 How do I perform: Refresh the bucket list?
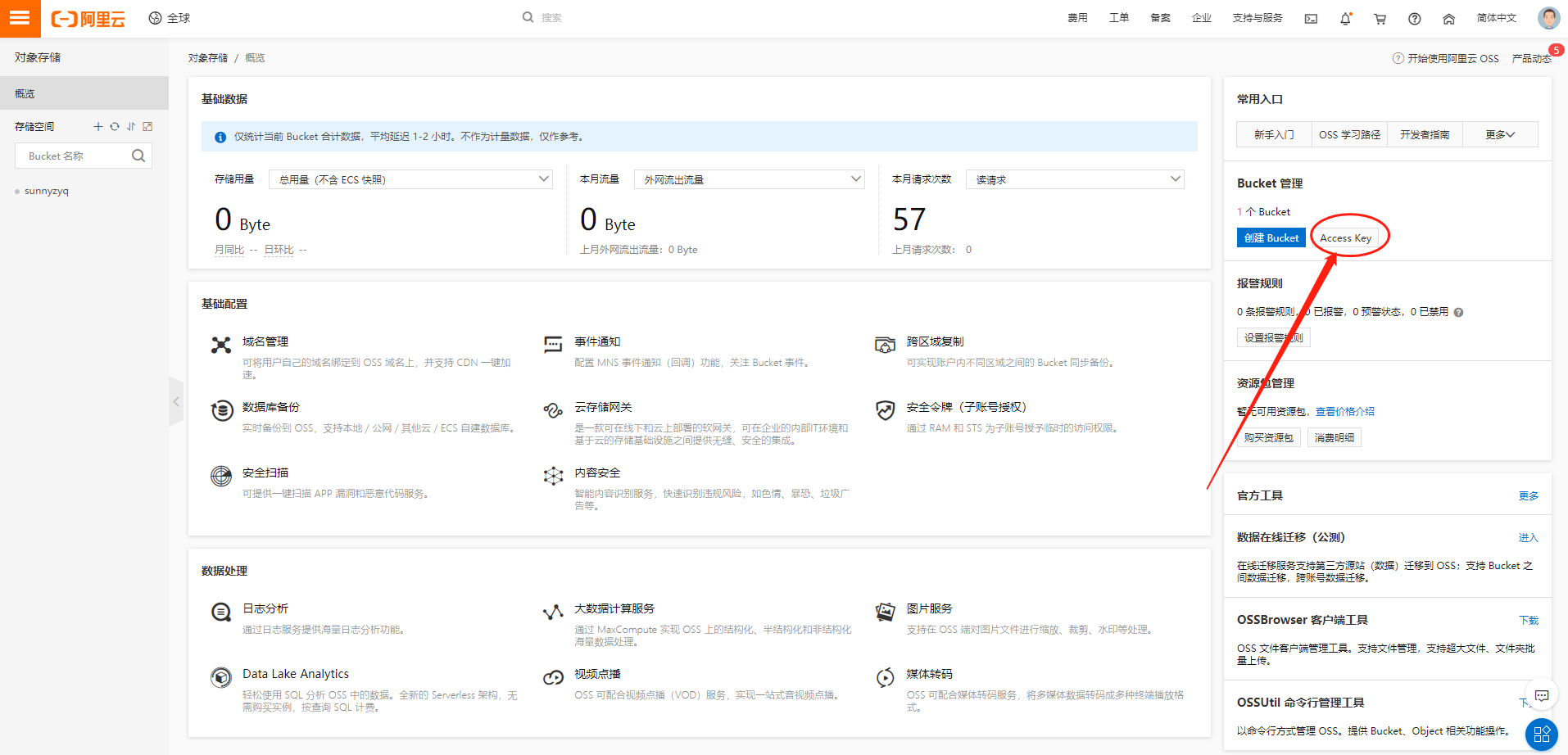tap(115, 126)
